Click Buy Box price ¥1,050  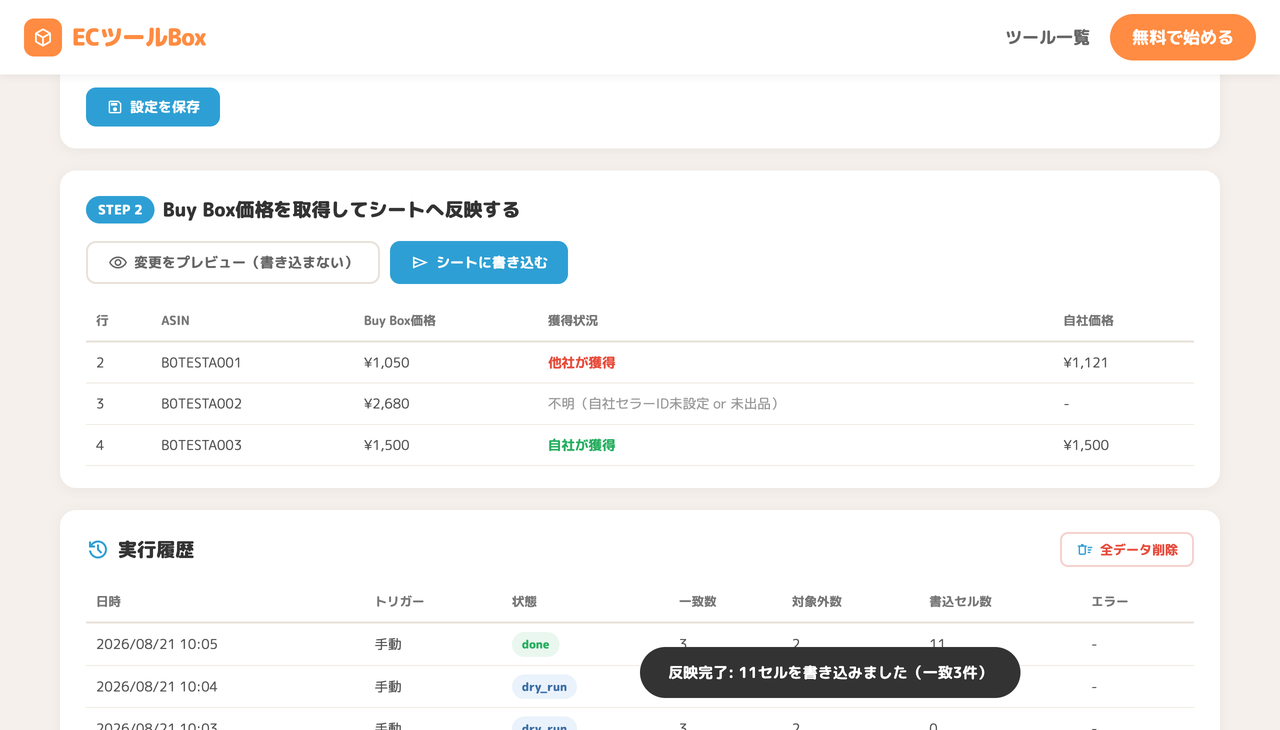[387, 363]
